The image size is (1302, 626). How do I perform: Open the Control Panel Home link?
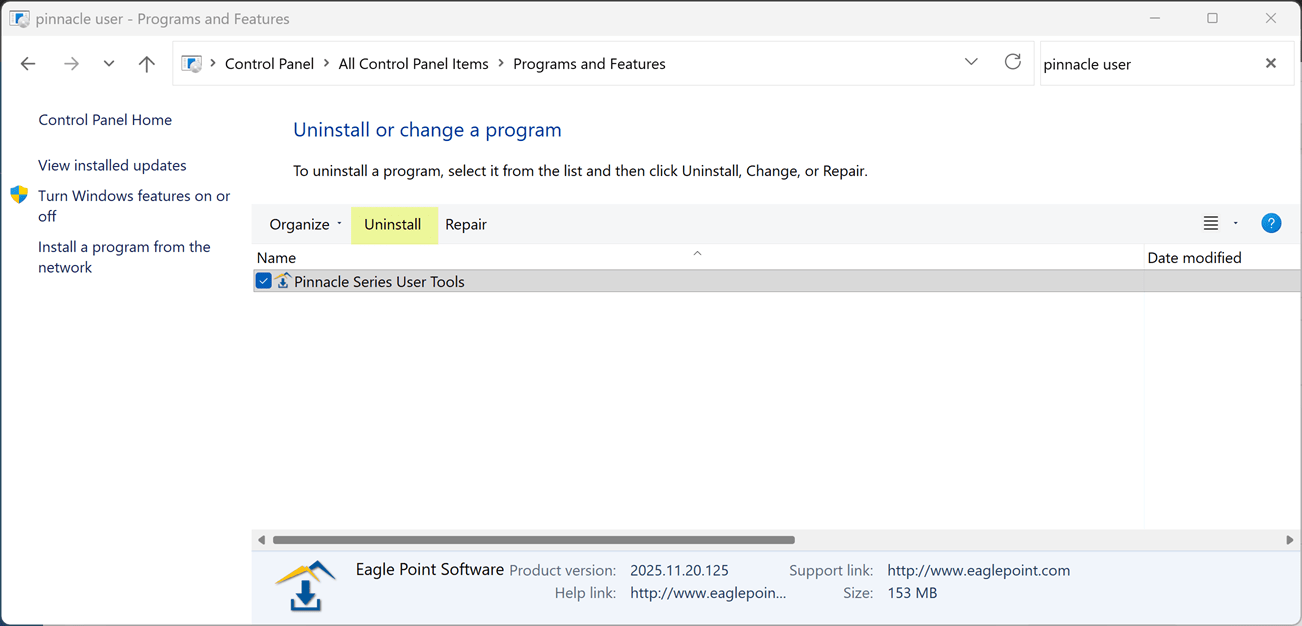click(105, 120)
